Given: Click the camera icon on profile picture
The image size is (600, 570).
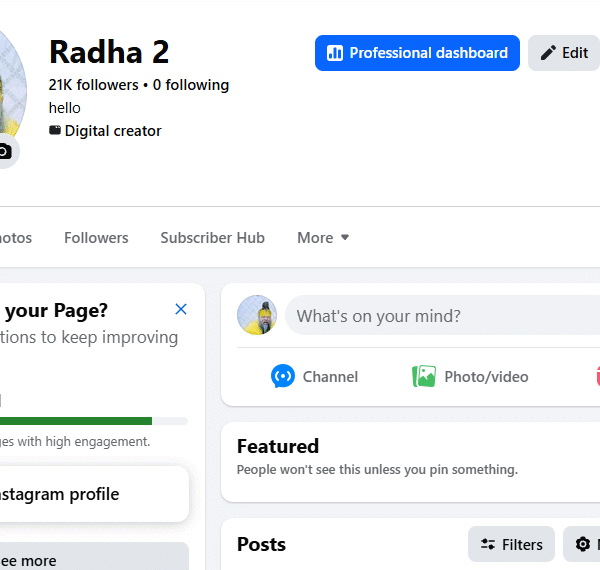Looking at the screenshot, I should point(5,151).
